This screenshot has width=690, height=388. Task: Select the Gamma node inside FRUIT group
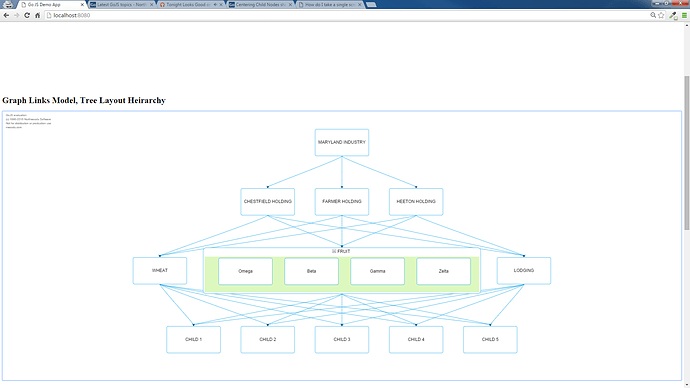tap(378, 271)
